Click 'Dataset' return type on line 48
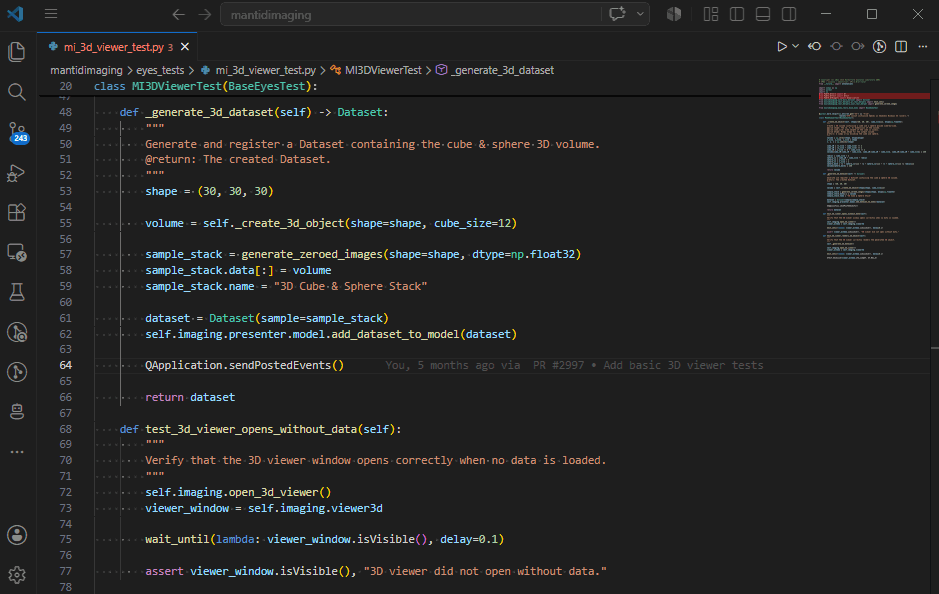 pos(359,112)
